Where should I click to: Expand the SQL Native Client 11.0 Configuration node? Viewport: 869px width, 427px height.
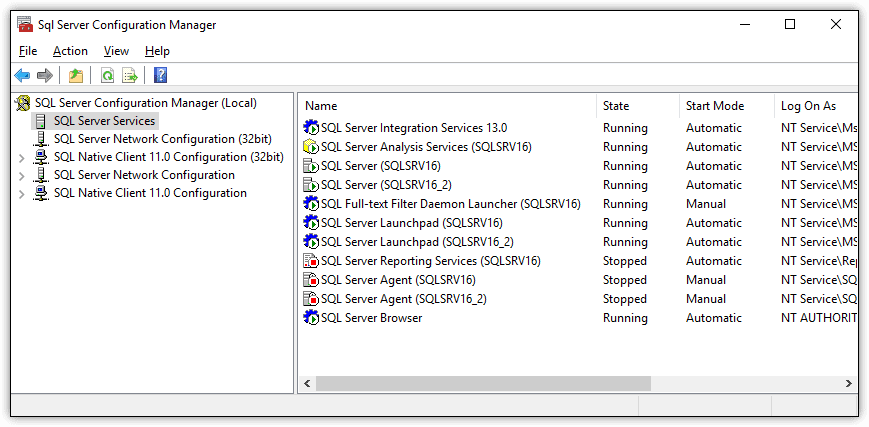coord(22,195)
